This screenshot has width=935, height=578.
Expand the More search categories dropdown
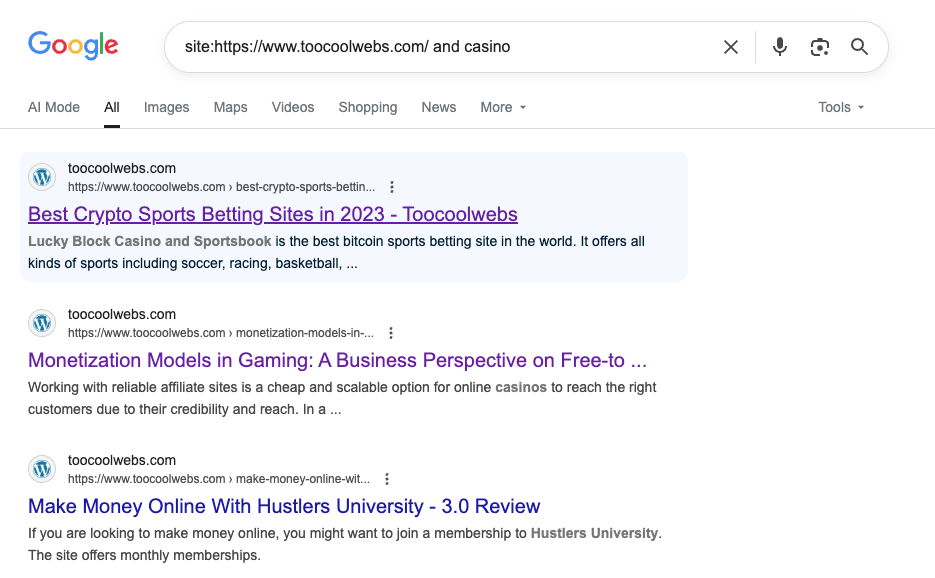pos(503,107)
